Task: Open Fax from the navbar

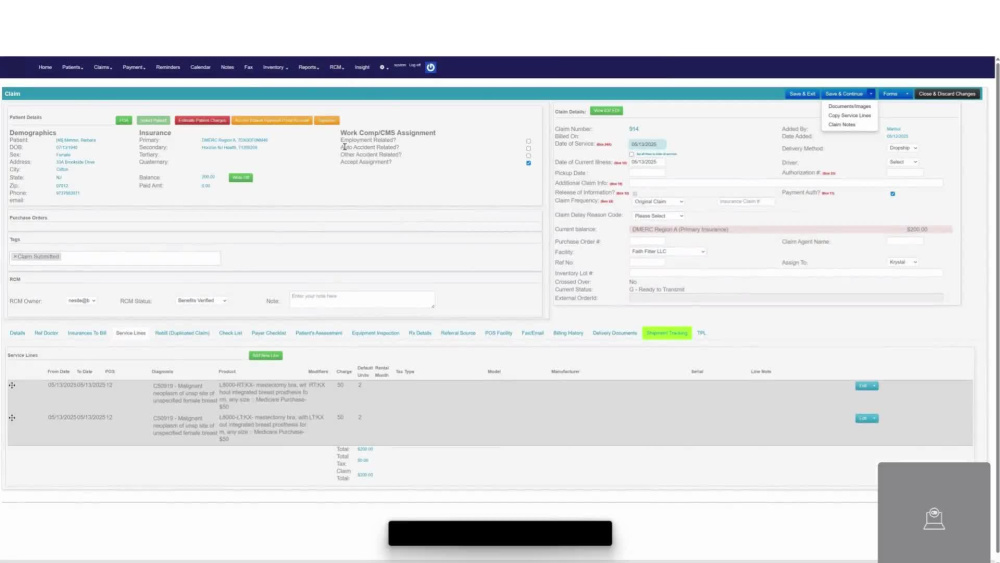Action: tap(248, 67)
